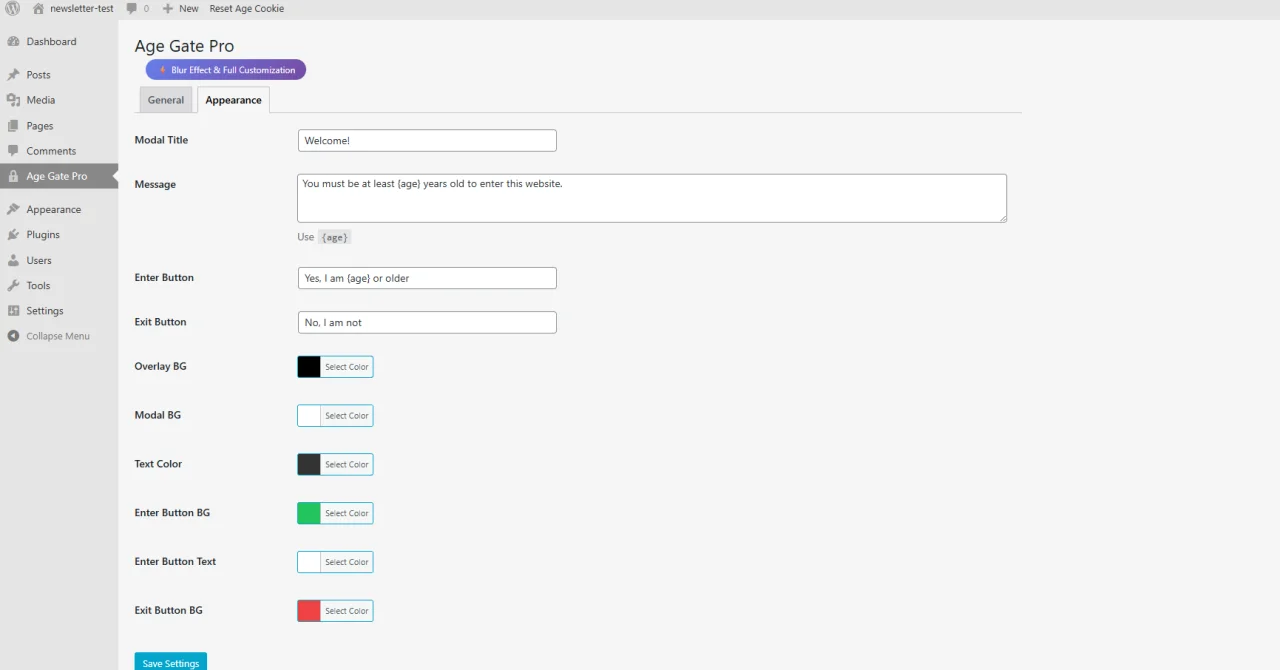Click the Modal Title label
Screen dimensions: 1280x670
[x=161, y=140]
